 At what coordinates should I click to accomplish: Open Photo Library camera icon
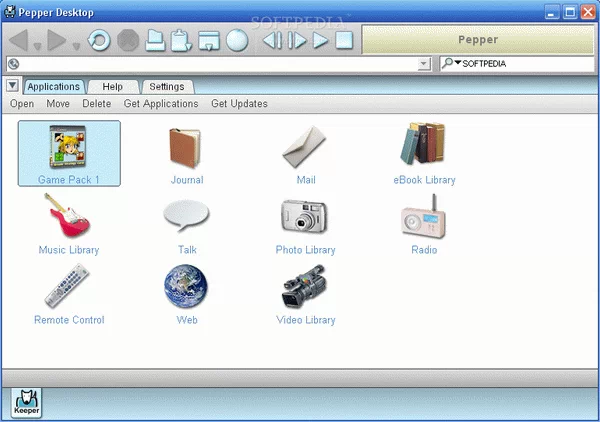304,216
